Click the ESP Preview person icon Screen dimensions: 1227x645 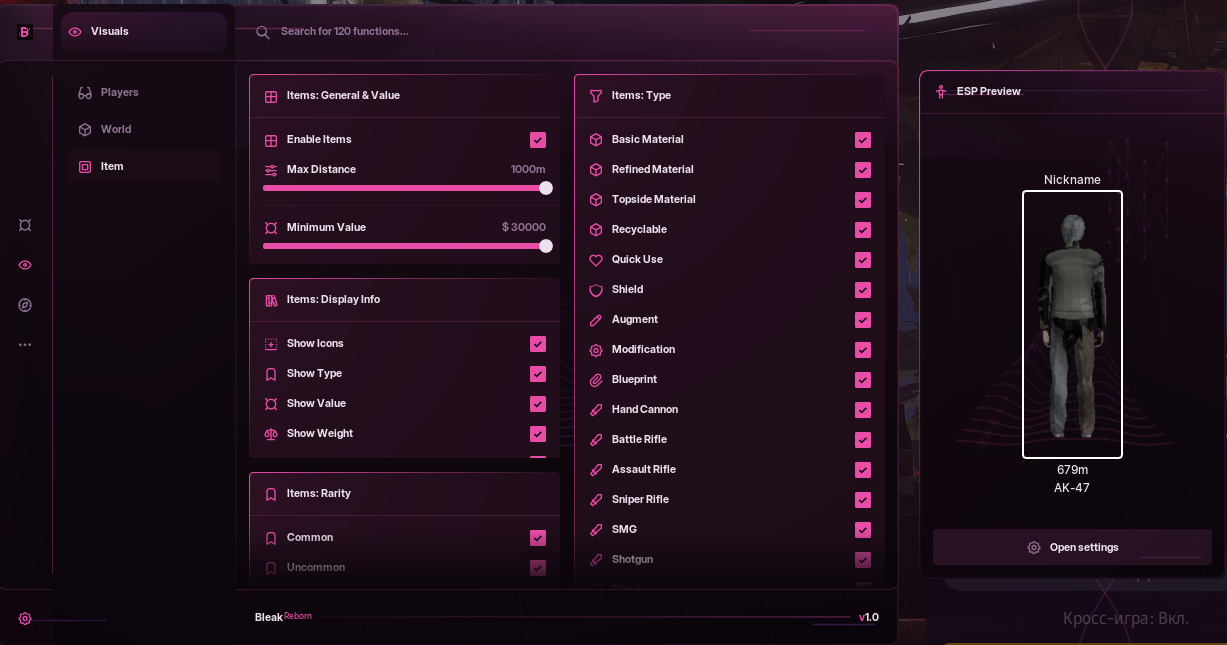coord(941,92)
